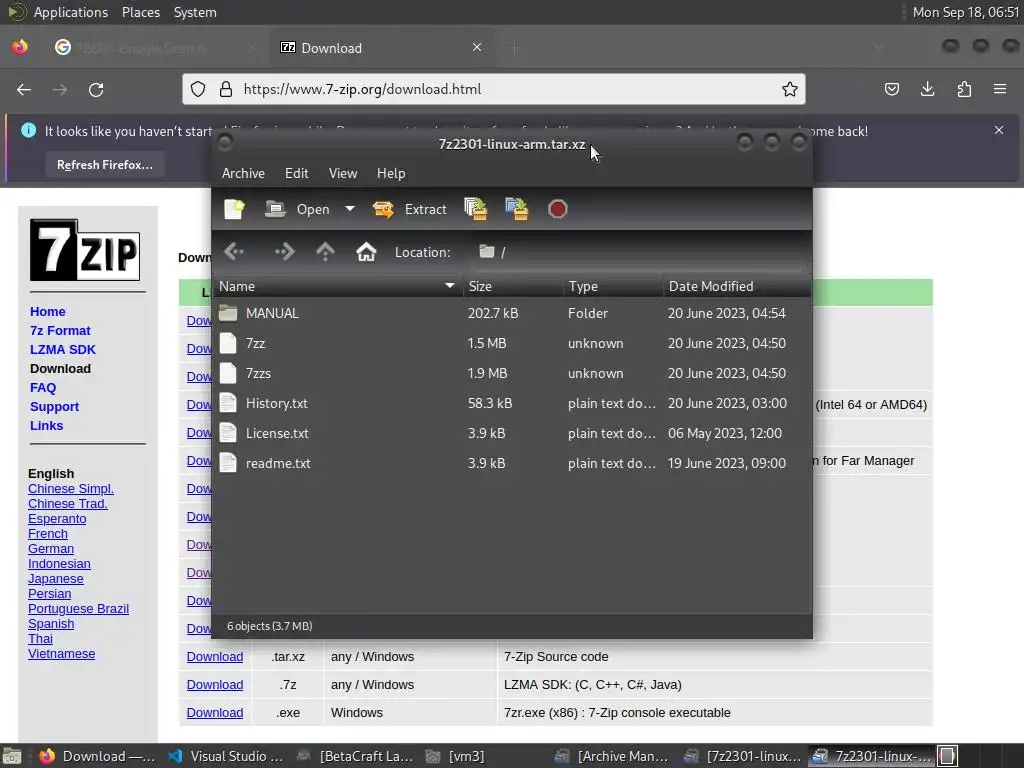Open the FAQ link in sidebar
This screenshot has height=768, width=1024.
point(43,388)
